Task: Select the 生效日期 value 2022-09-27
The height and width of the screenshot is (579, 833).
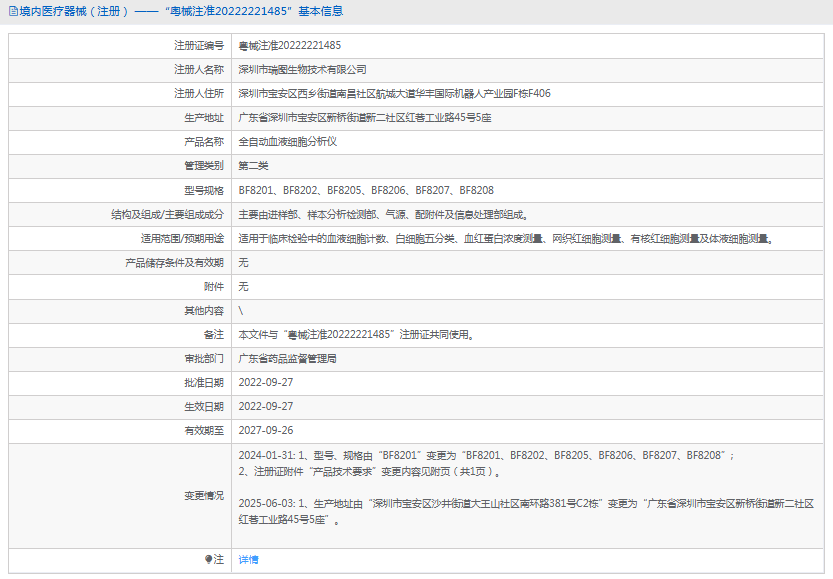Action: (x=266, y=406)
